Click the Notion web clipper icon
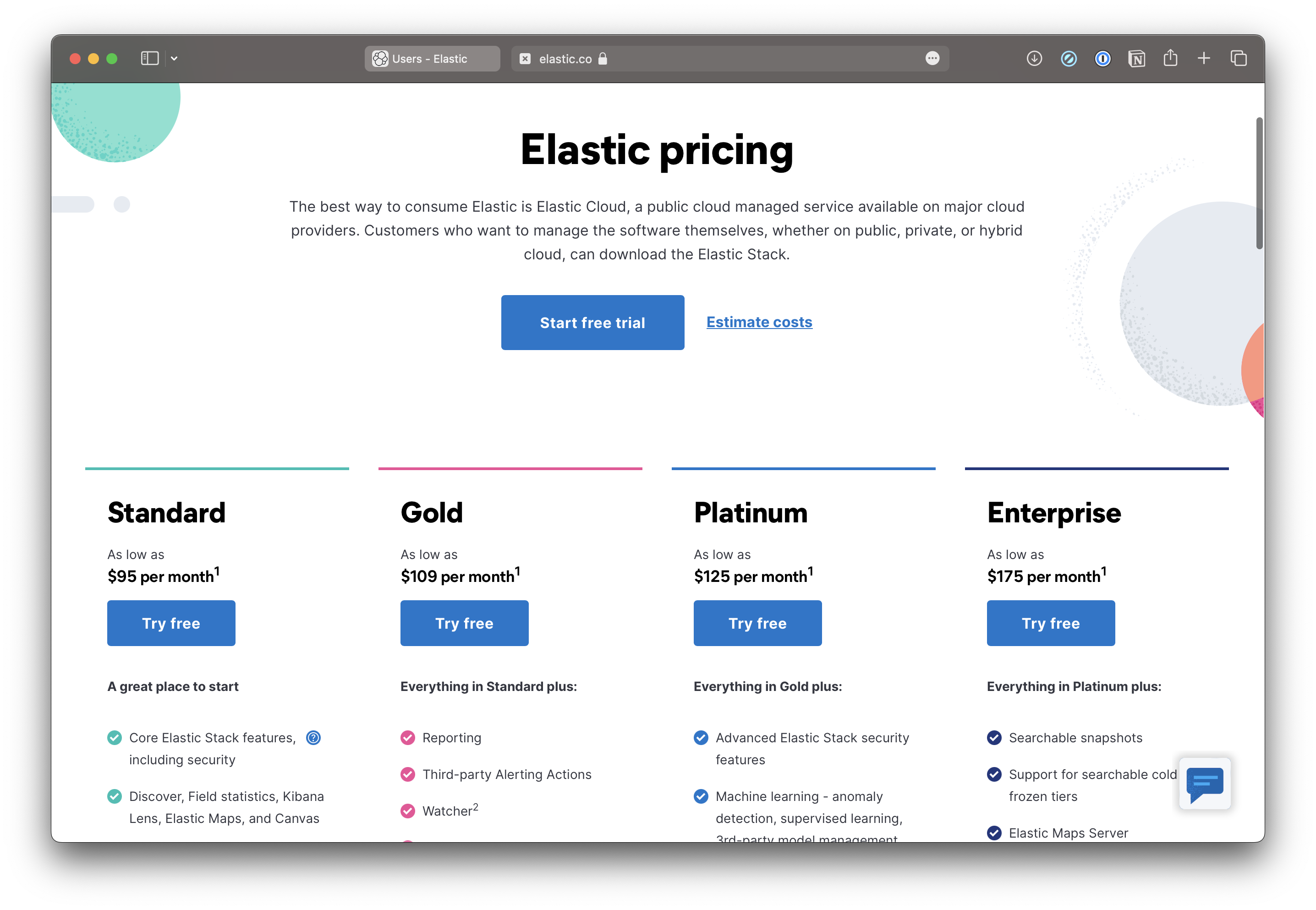This screenshot has width=1316, height=910. [x=1136, y=59]
